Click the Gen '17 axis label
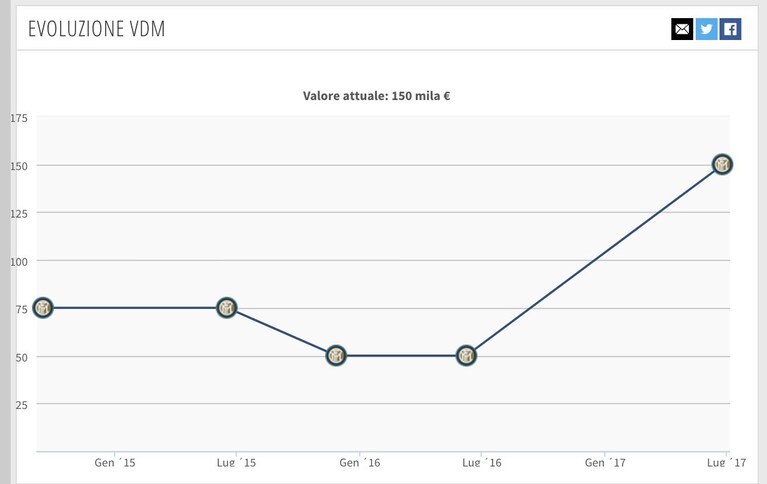The image size is (767, 484). [605, 462]
